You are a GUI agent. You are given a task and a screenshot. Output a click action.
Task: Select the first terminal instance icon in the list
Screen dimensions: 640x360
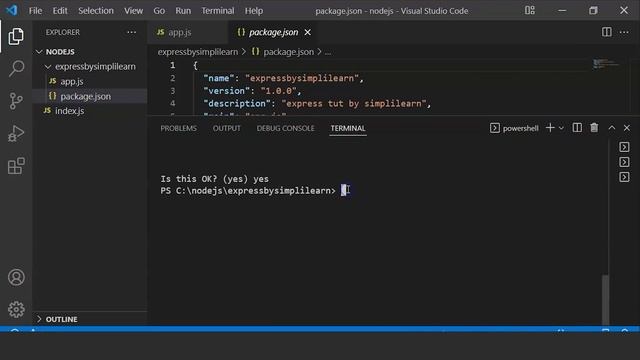pos(624,147)
